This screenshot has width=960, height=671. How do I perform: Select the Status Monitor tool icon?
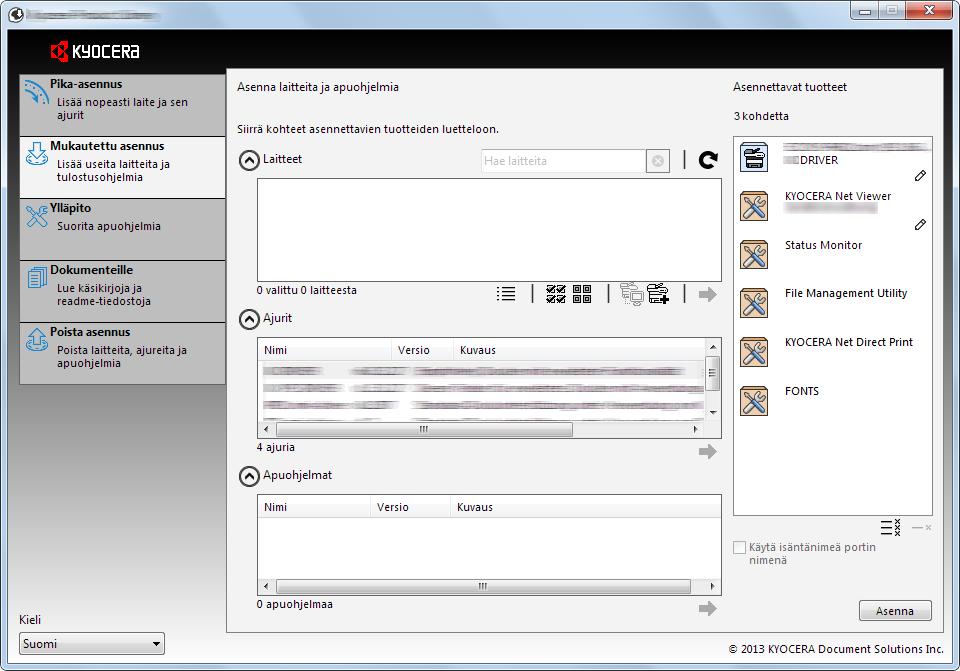pyautogui.click(x=754, y=255)
